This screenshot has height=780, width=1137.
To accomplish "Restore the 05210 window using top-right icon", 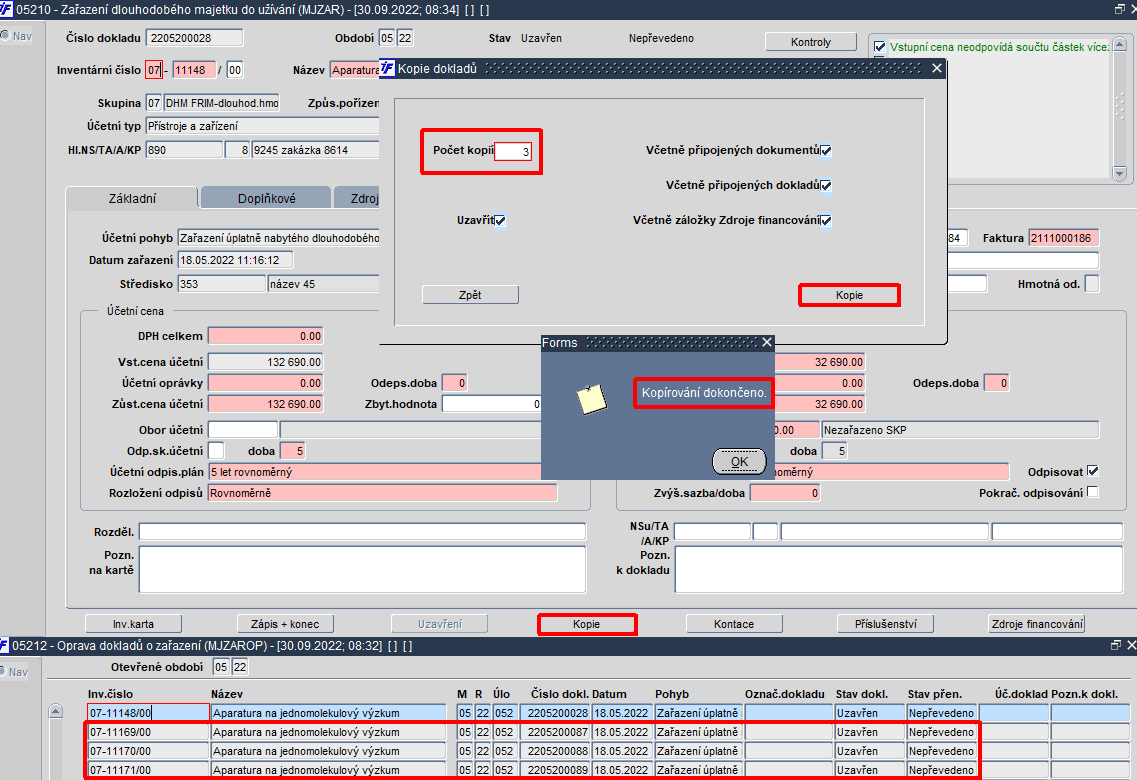I will pos(1119,9).
